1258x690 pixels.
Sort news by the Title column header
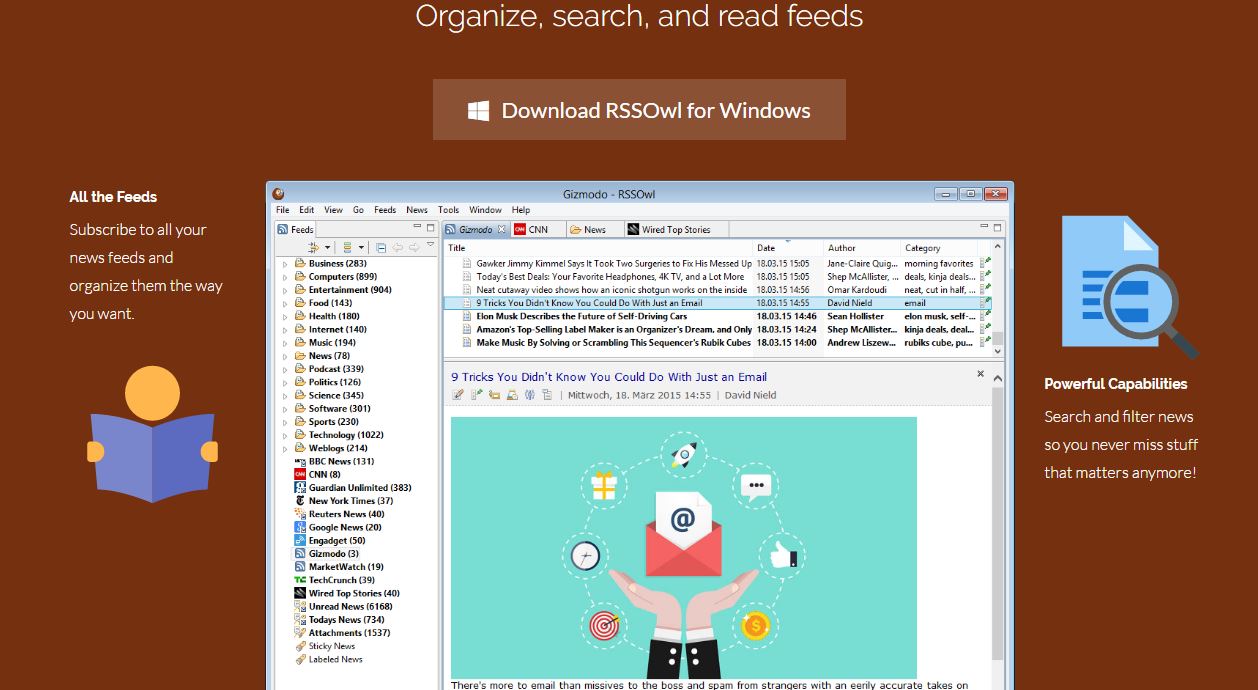598,248
